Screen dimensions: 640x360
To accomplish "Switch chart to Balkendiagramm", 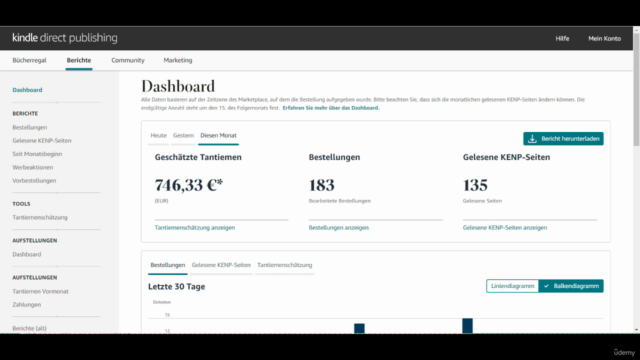I will (571, 286).
